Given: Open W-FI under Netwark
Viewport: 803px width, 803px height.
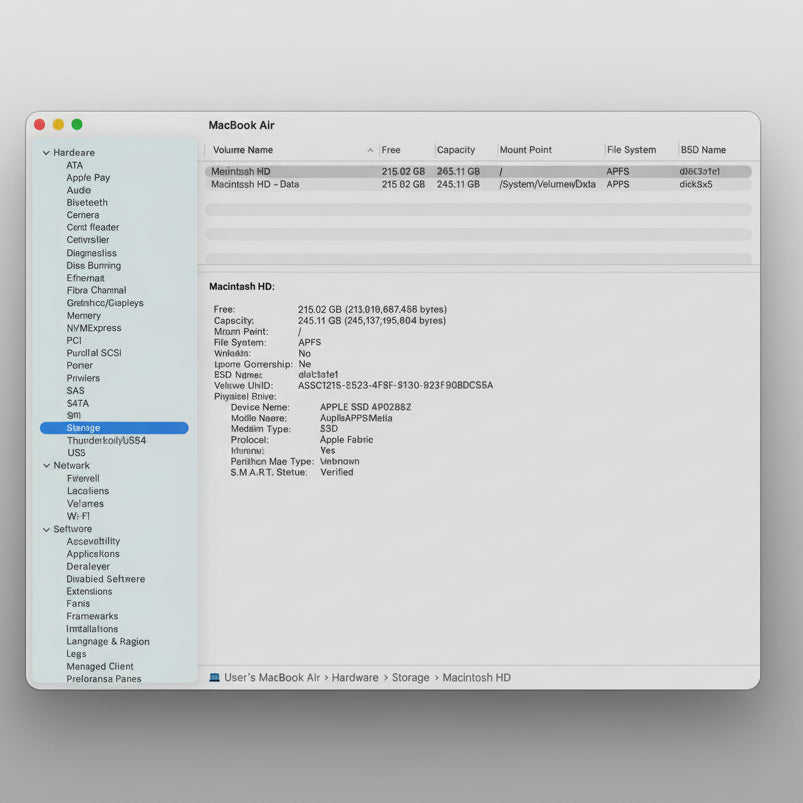Looking at the screenshot, I should pyautogui.click(x=78, y=516).
